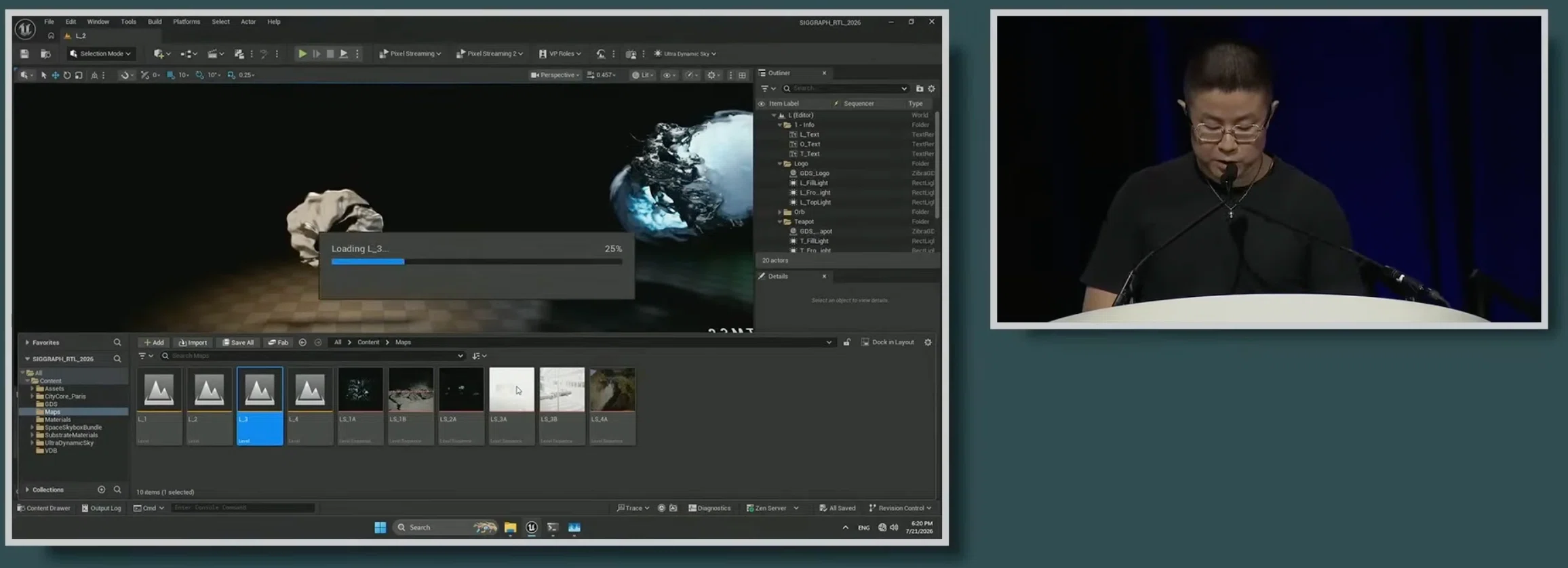Open the Window menu
1568x568 pixels.
click(x=98, y=22)
